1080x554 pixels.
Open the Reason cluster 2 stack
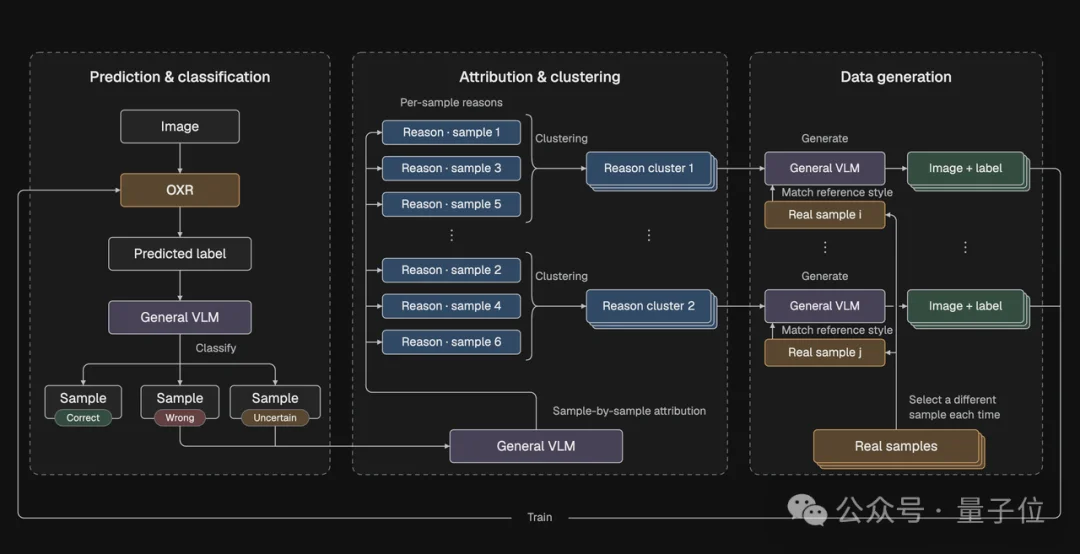pyautogui.click(x=651, y=308)
